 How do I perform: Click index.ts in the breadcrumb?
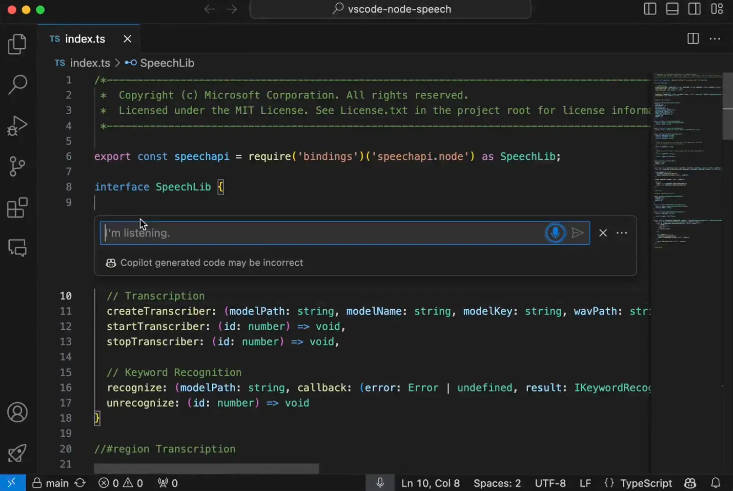point(90,63)
